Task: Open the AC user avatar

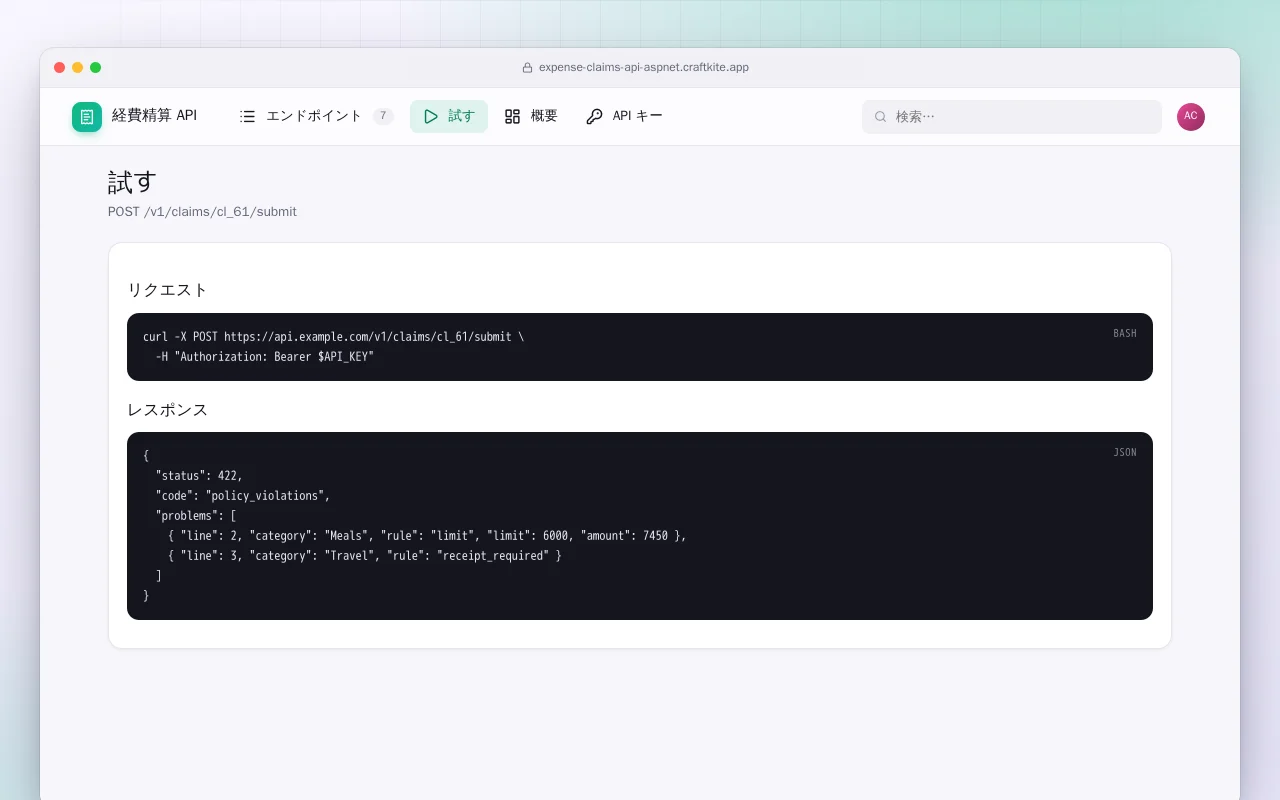Action: pyautogui.click(x=1191, y=117)
